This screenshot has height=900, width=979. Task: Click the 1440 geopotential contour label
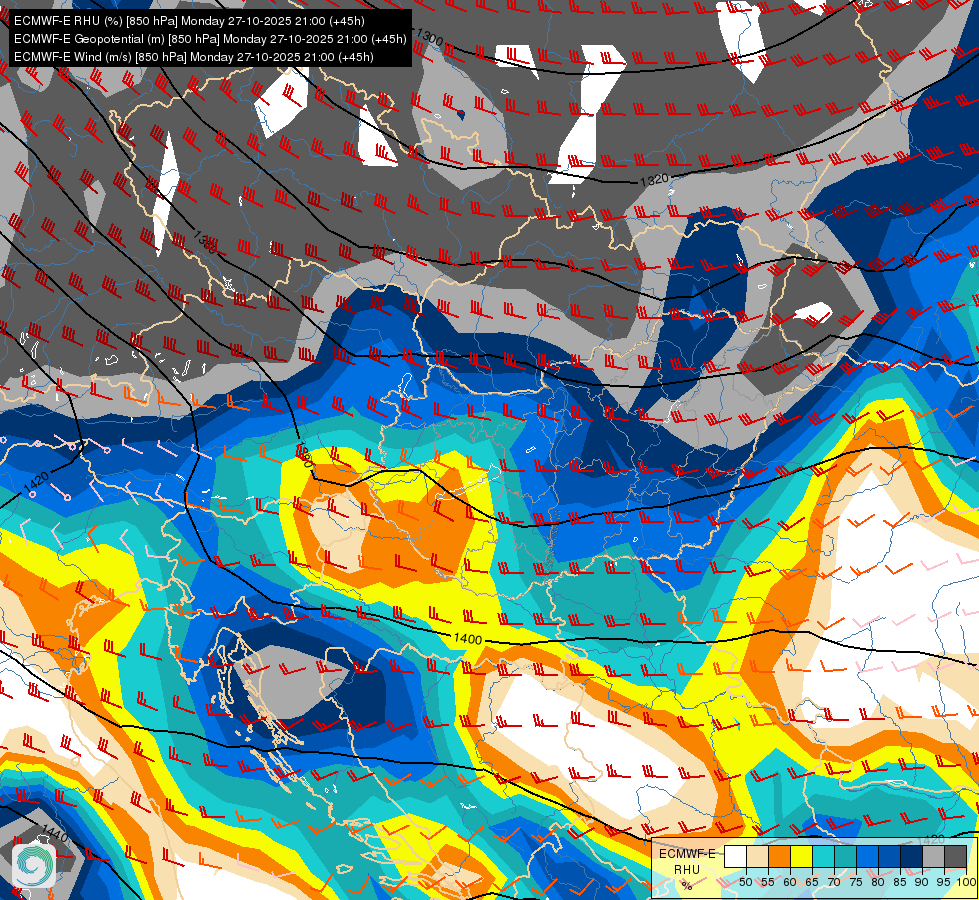pos(54,833)
